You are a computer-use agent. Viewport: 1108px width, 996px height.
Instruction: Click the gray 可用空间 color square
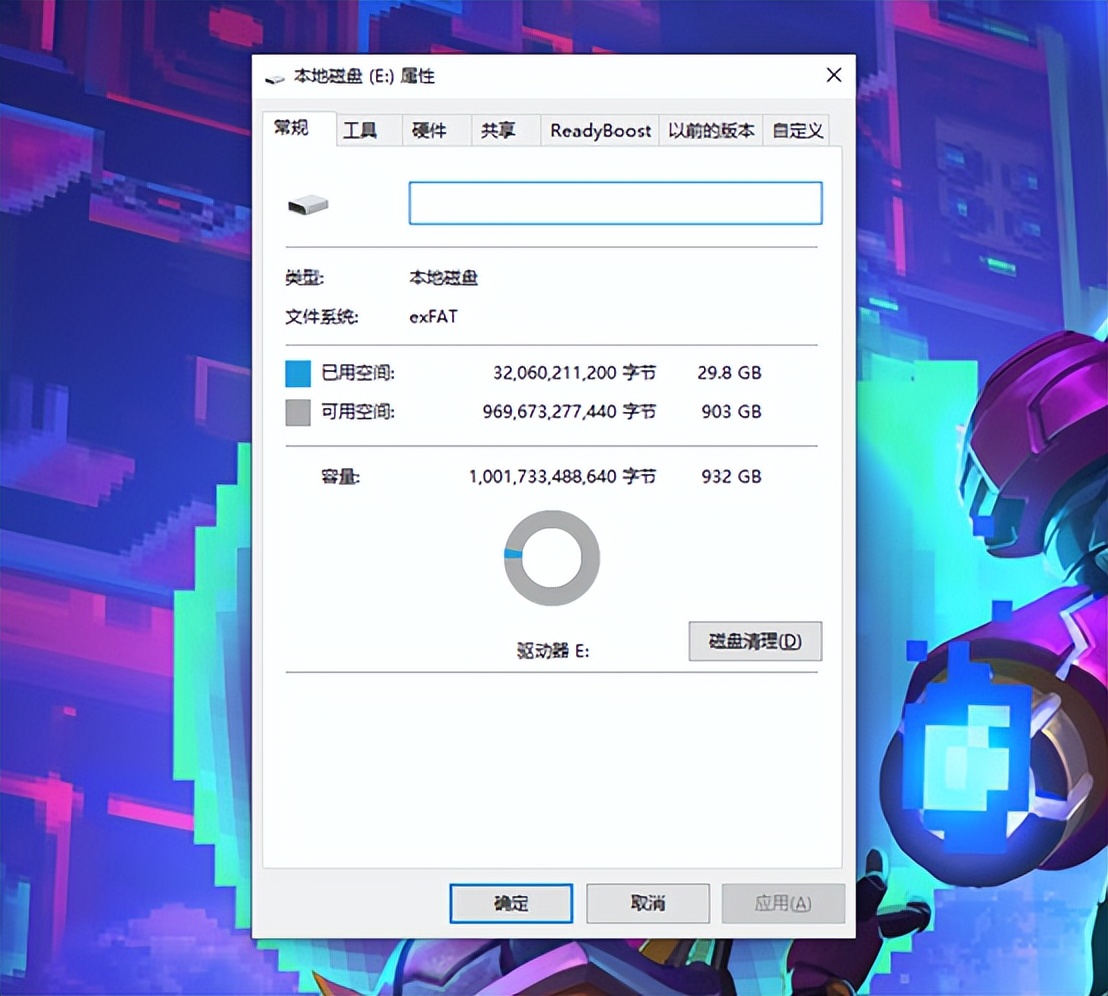point(298,413)
